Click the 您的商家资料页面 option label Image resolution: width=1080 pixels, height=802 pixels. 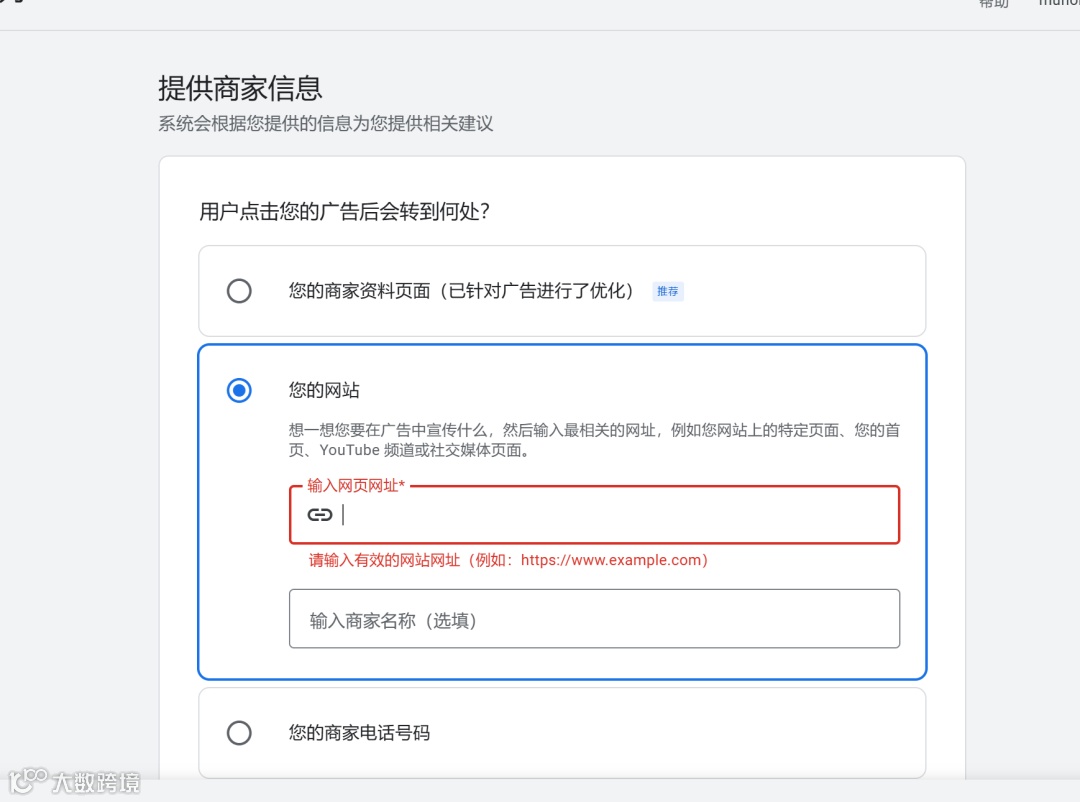(x=461, y=291)
